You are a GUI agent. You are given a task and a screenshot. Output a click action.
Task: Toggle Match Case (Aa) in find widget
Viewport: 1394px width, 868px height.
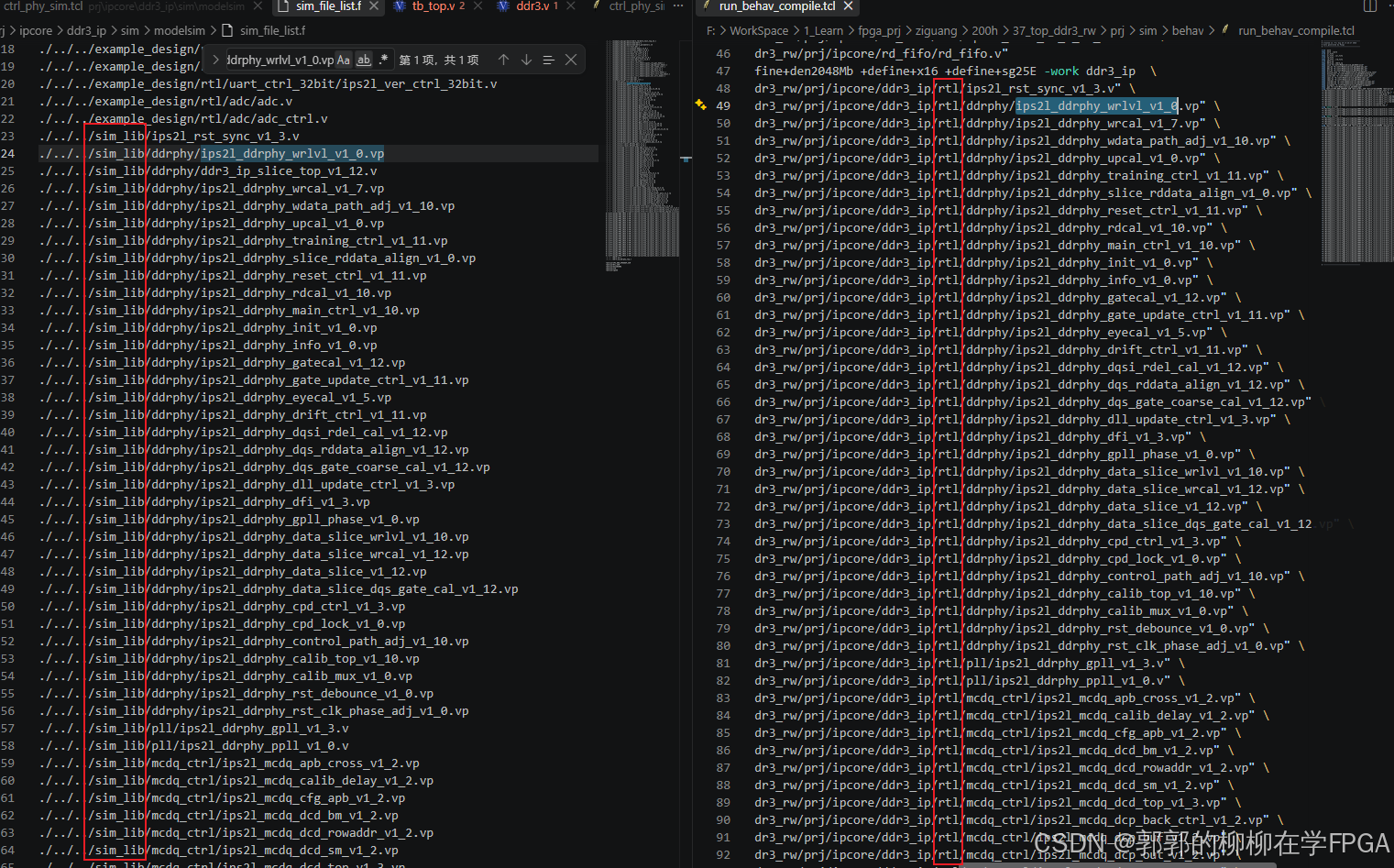coord(344,60)
